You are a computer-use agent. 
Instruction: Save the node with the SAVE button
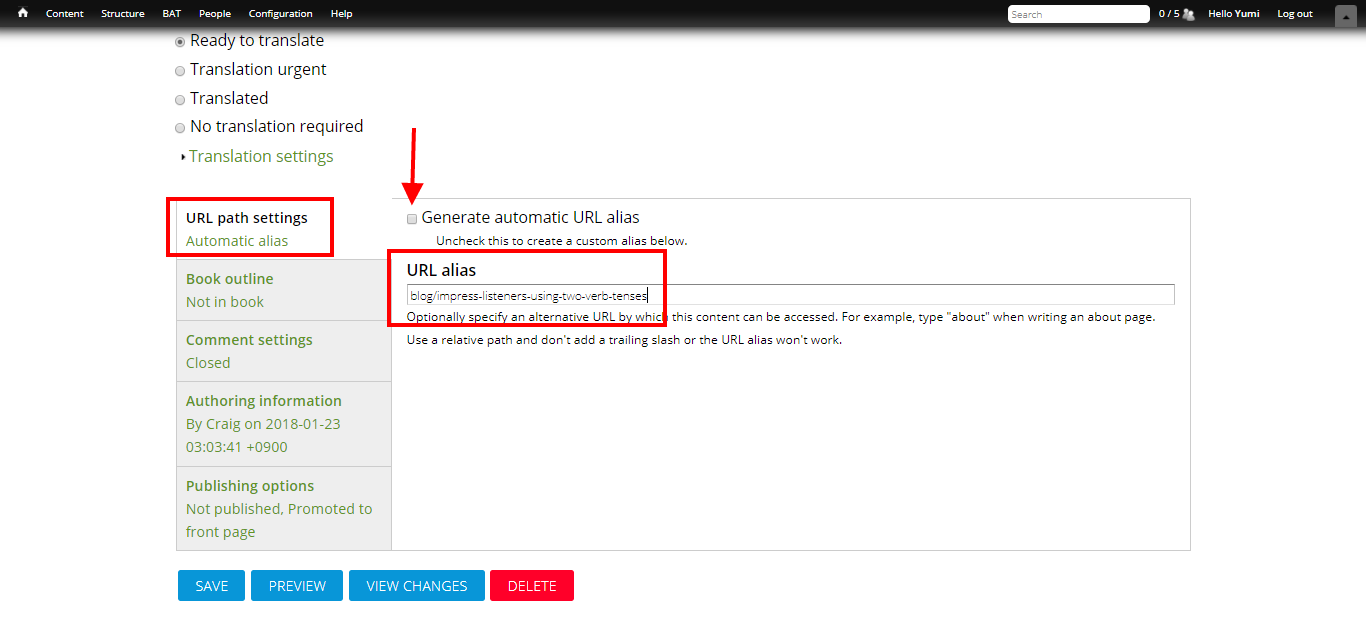(211, 585)
